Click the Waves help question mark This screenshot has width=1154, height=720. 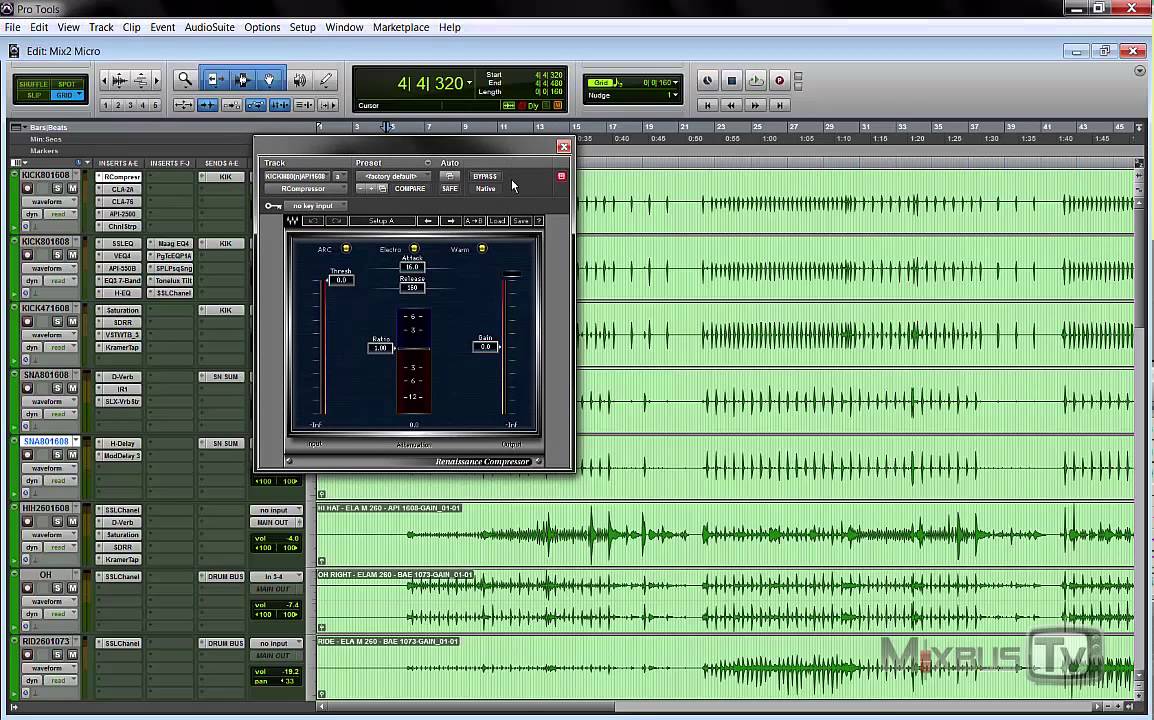click(x=539, y=221)
